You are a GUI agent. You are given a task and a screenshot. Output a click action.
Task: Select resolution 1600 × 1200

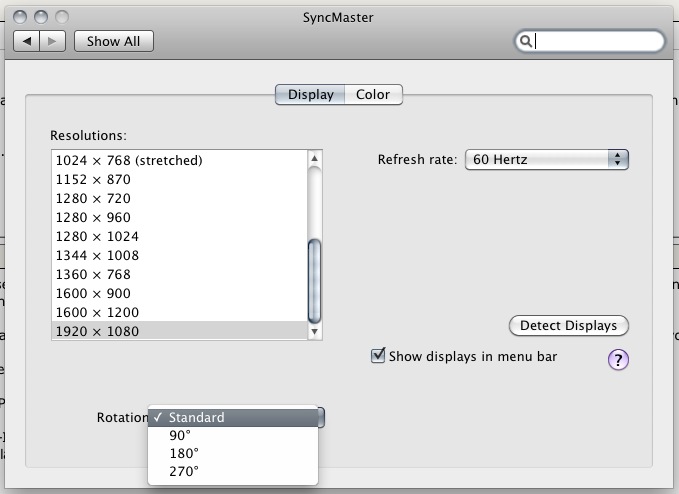pyautogui.click(x=179, y=313)
